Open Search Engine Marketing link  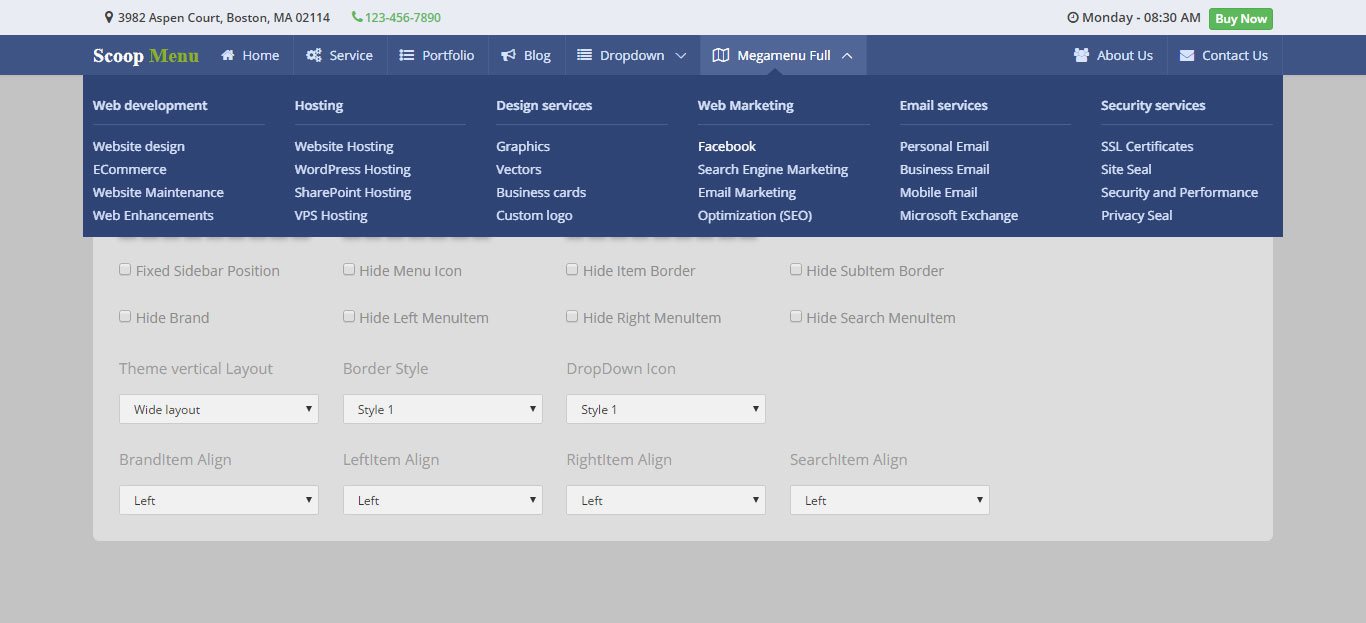773,169
